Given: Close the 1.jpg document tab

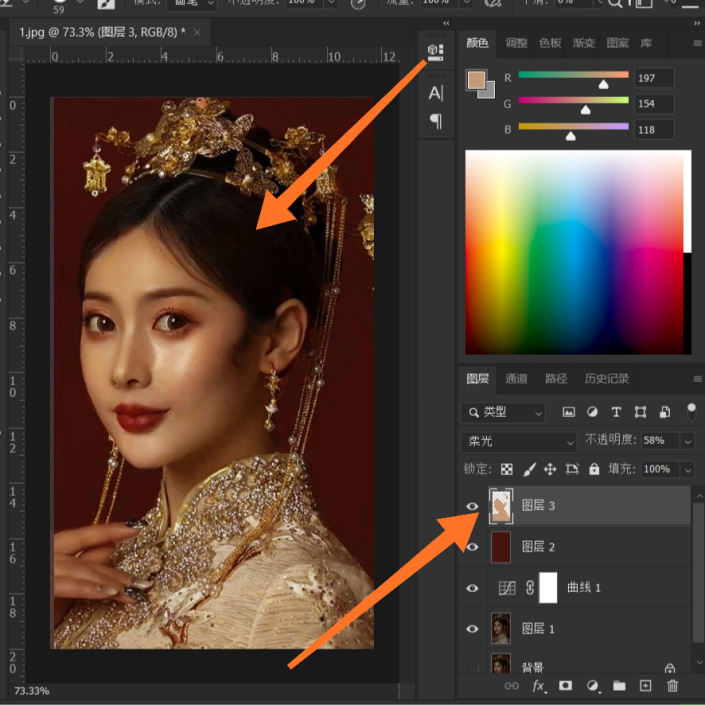Looking at the screenshot, I should pyautogui.click(x=197, y=32).
